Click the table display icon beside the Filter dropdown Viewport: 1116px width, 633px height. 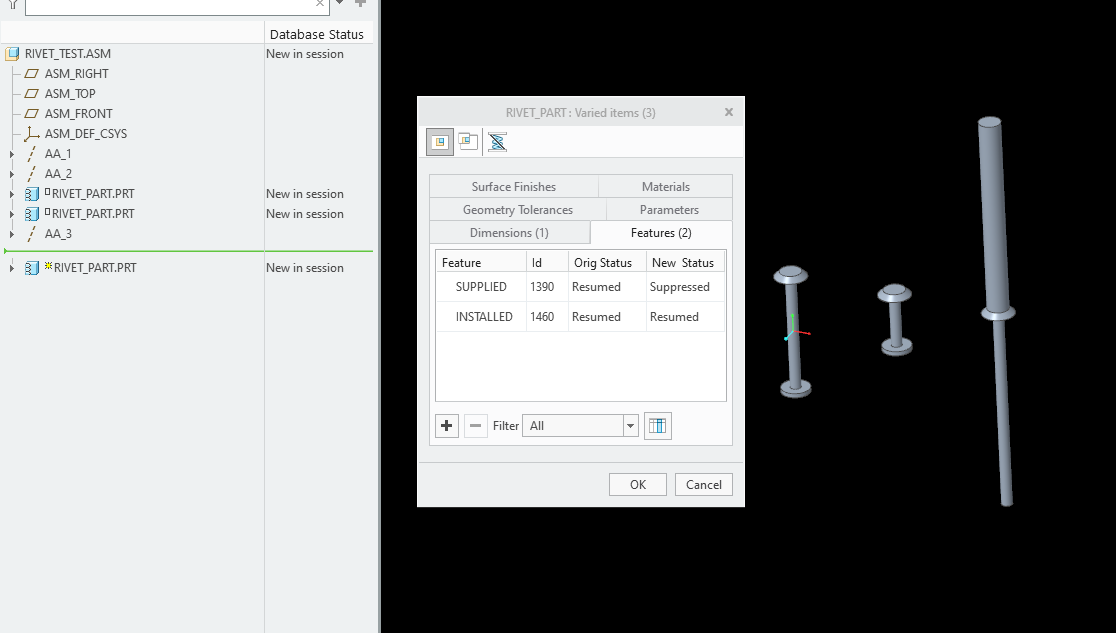click(x=657, y=425)
